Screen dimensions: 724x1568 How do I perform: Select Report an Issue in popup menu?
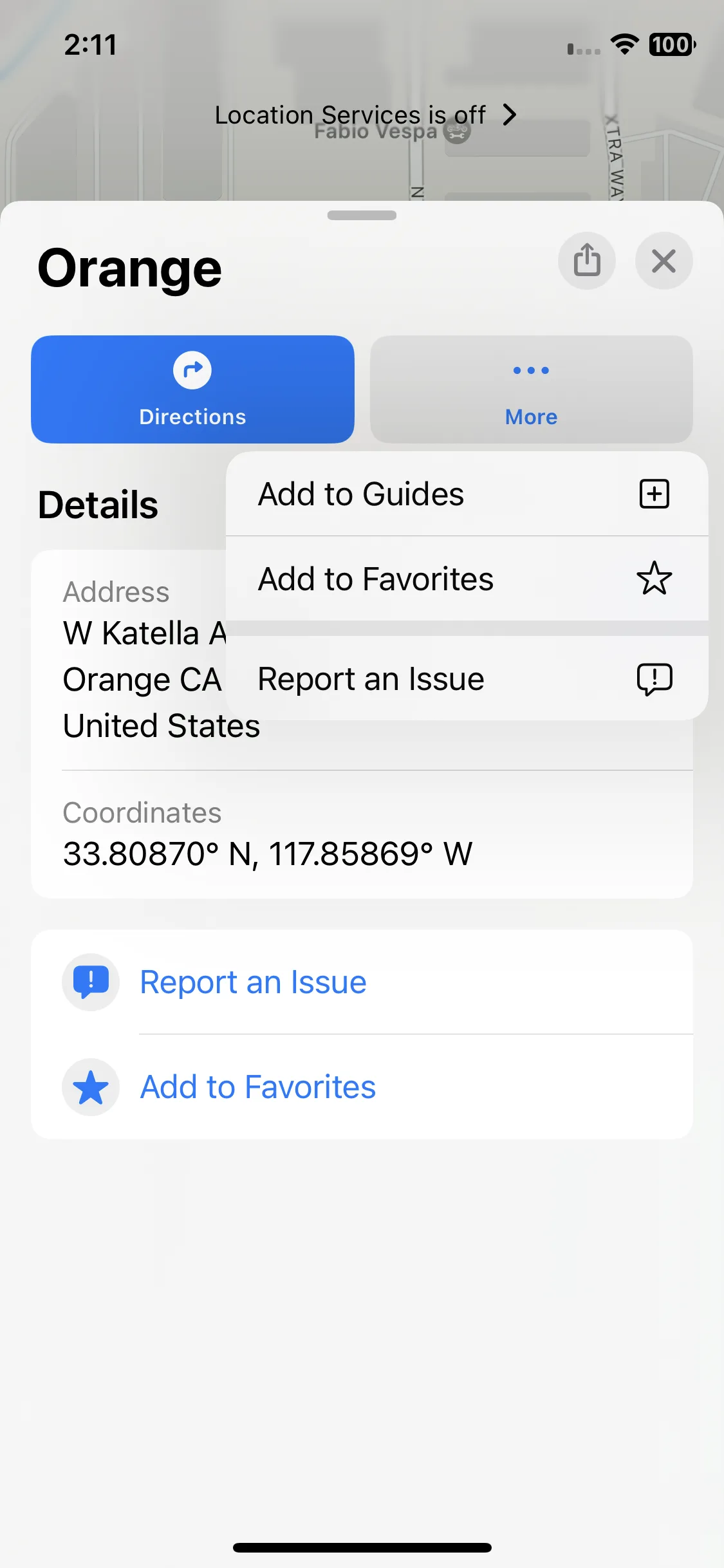point(467,678)
